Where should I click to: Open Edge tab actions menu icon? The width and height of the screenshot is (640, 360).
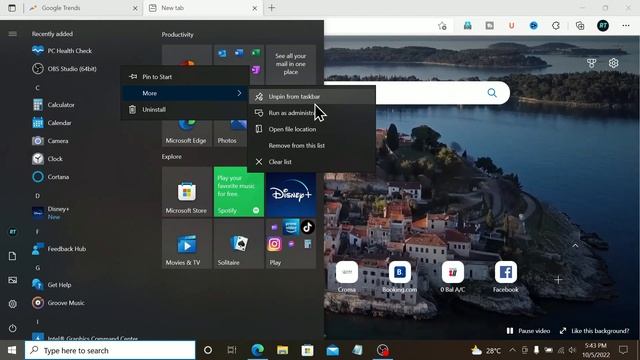[12, 8]
